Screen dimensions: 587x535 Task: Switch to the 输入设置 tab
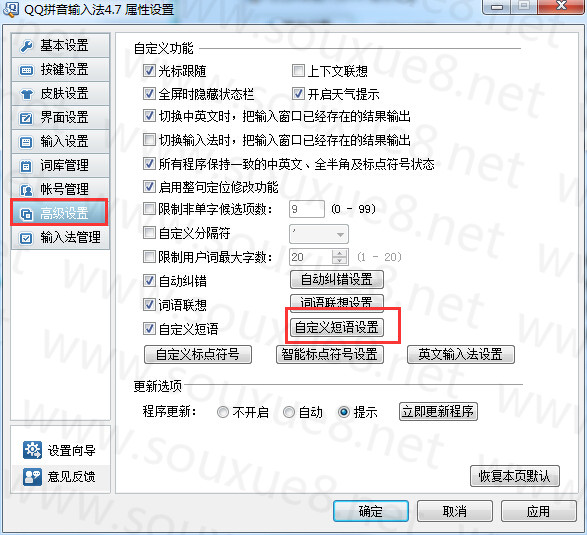(60, 142)
